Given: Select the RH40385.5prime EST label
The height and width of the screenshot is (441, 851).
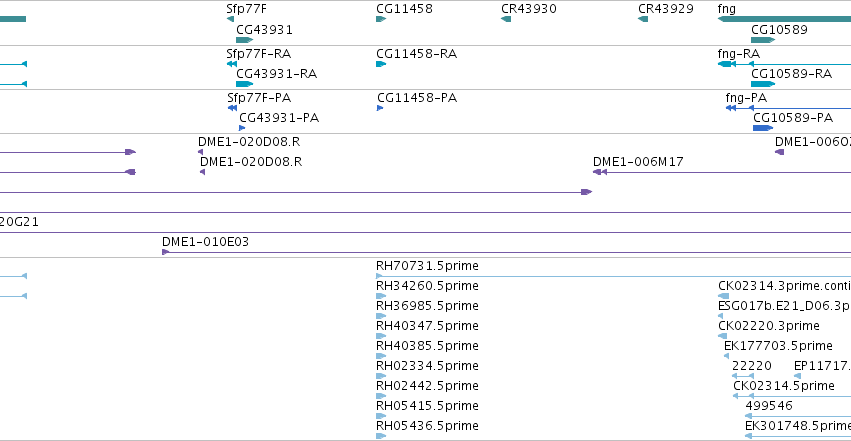Looking at the screenshot, I should (x=427, y=346).
